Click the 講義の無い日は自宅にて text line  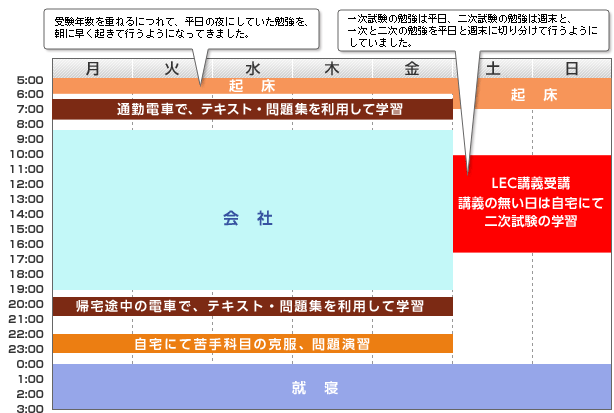[x=531, y=203]
